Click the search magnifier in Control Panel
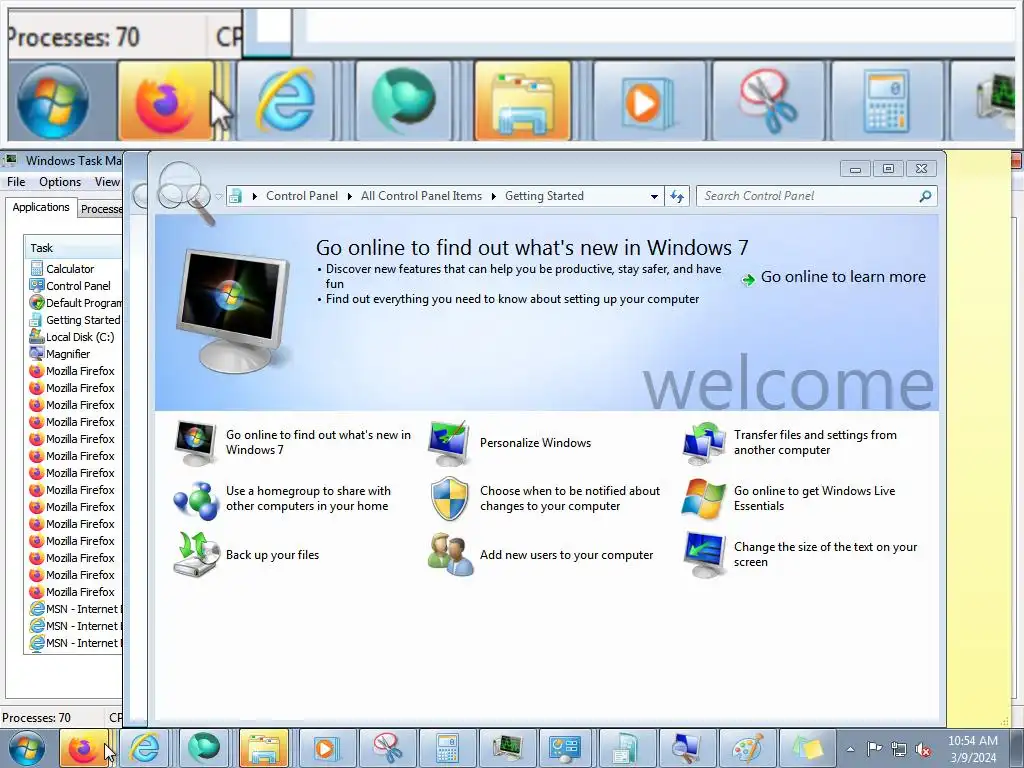Screen dimensions: 1024x768 925,196
